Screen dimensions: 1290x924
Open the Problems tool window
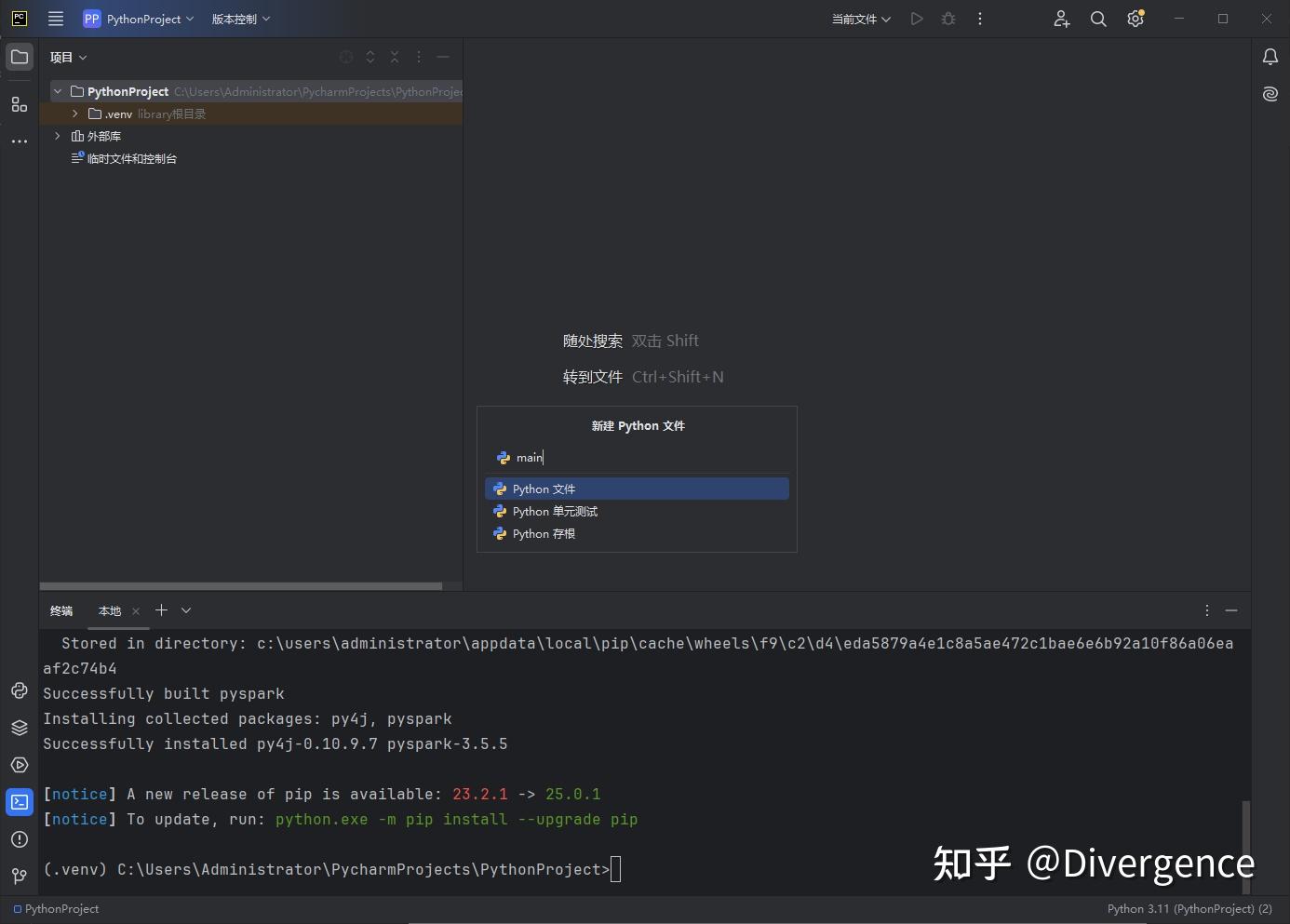pyautogui.click(x=20, y=838)
